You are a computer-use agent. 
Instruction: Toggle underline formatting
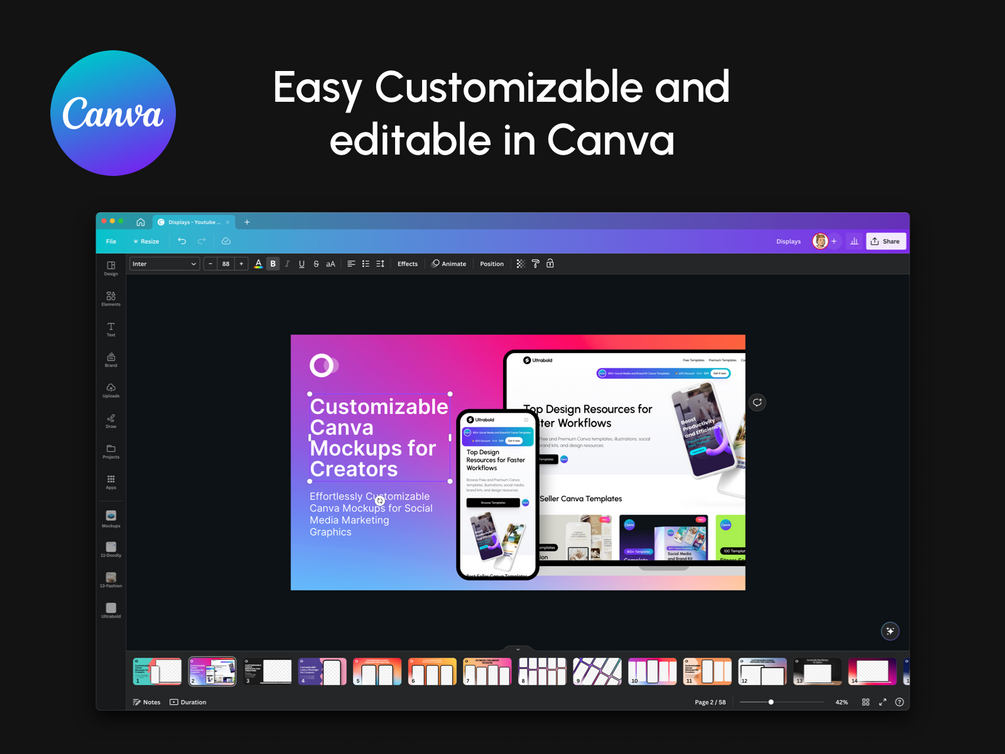(x=301, y=264)
